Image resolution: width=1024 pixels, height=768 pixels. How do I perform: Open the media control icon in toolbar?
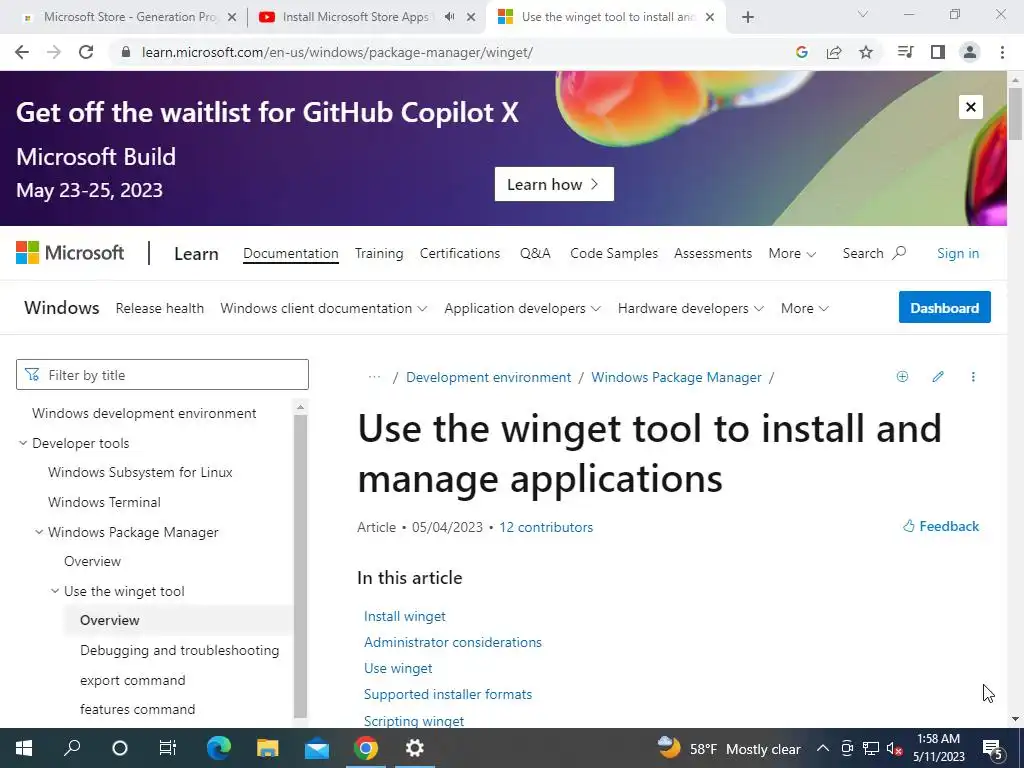click(x=905, y=52)
